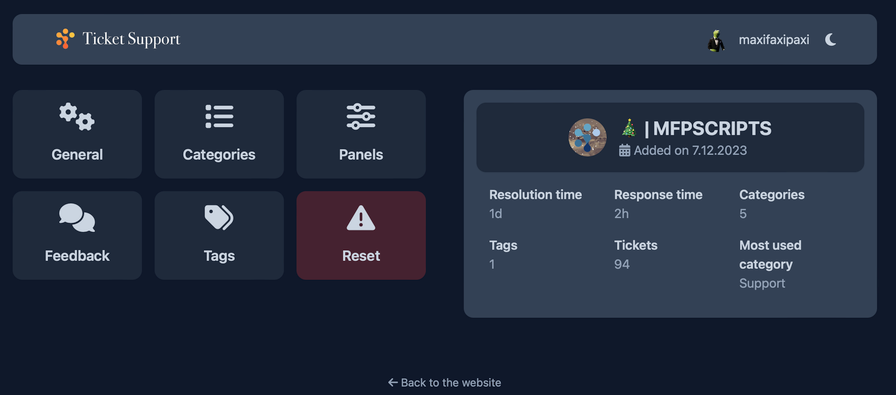
Task: Open the Categories list icon
Action: click(219, 117)
